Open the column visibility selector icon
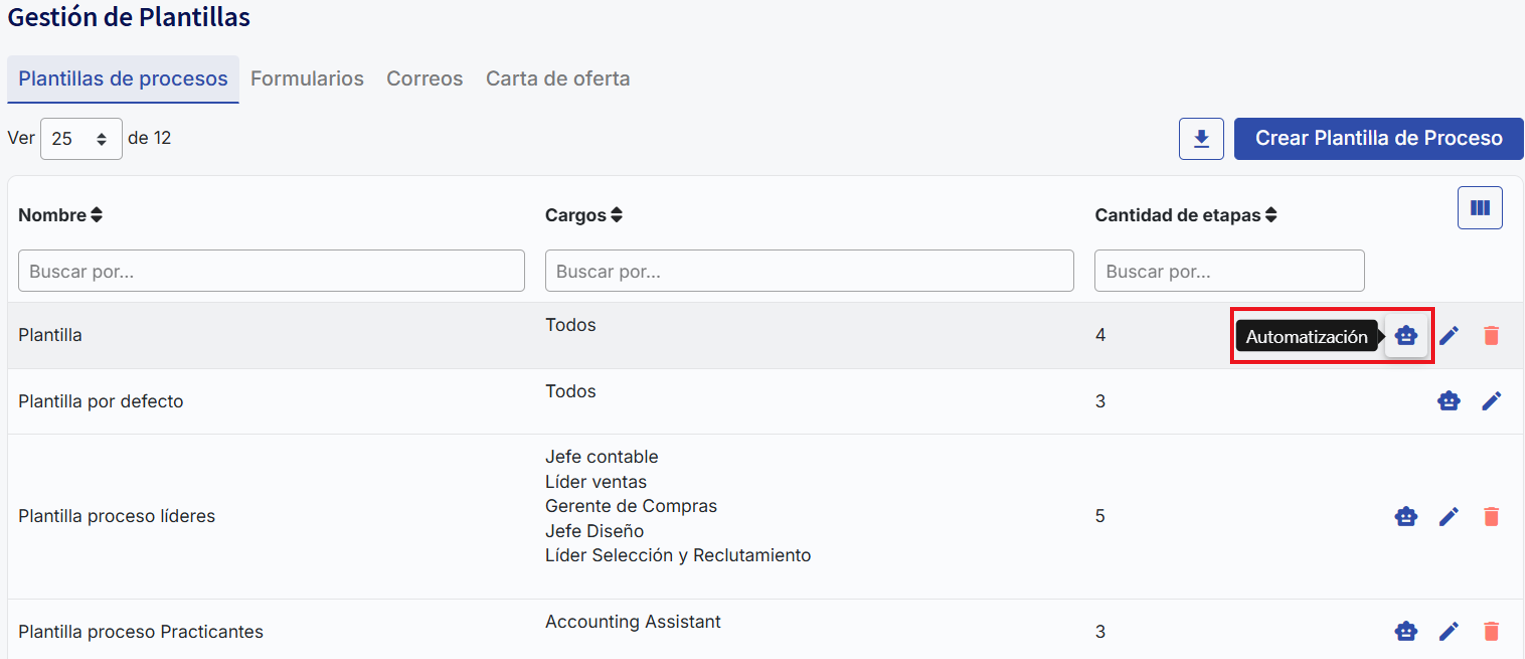This screenshot has height=659, width=1525. pyautogui.click(x=1479, y=208)
